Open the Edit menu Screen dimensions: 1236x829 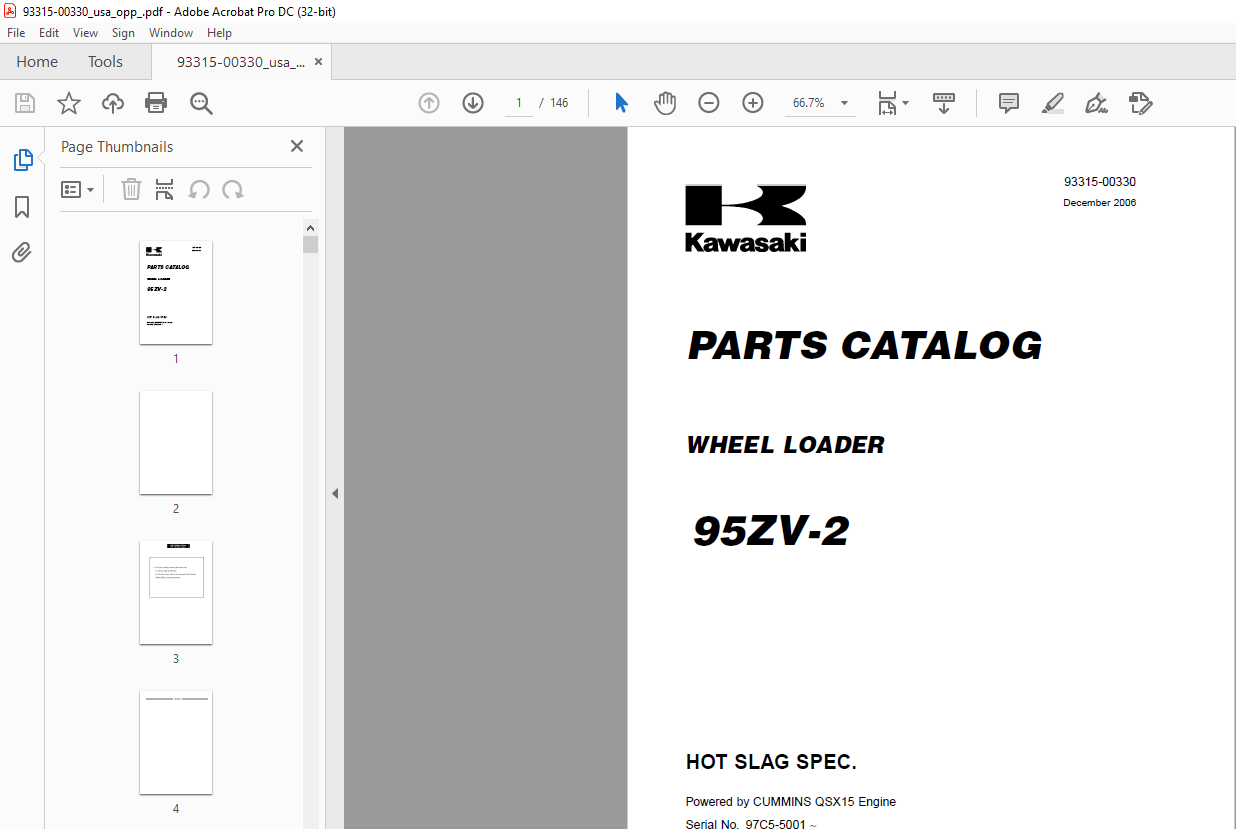coord(49,33)
